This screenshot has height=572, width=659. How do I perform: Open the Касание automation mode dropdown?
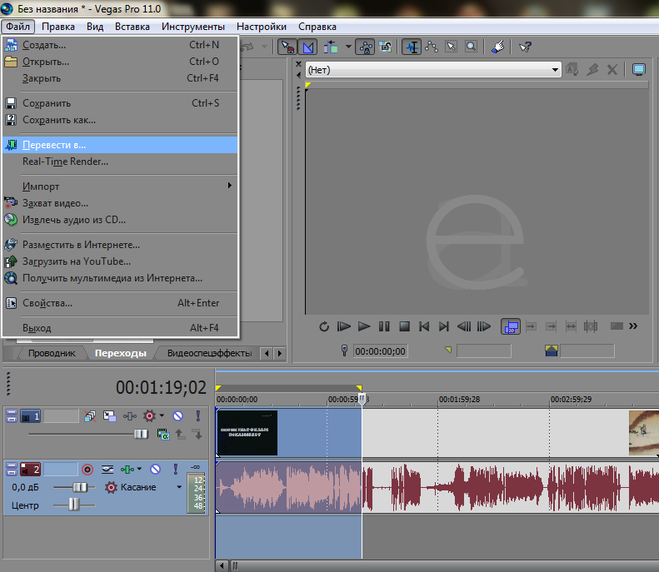[179, 488]
